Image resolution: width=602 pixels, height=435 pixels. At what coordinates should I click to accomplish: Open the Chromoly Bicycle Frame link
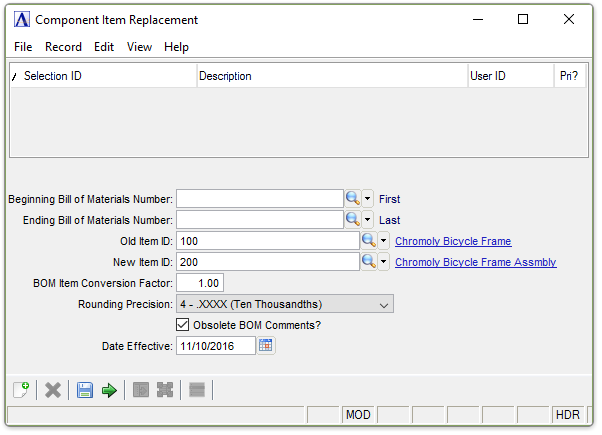click(x=453, y=241)
